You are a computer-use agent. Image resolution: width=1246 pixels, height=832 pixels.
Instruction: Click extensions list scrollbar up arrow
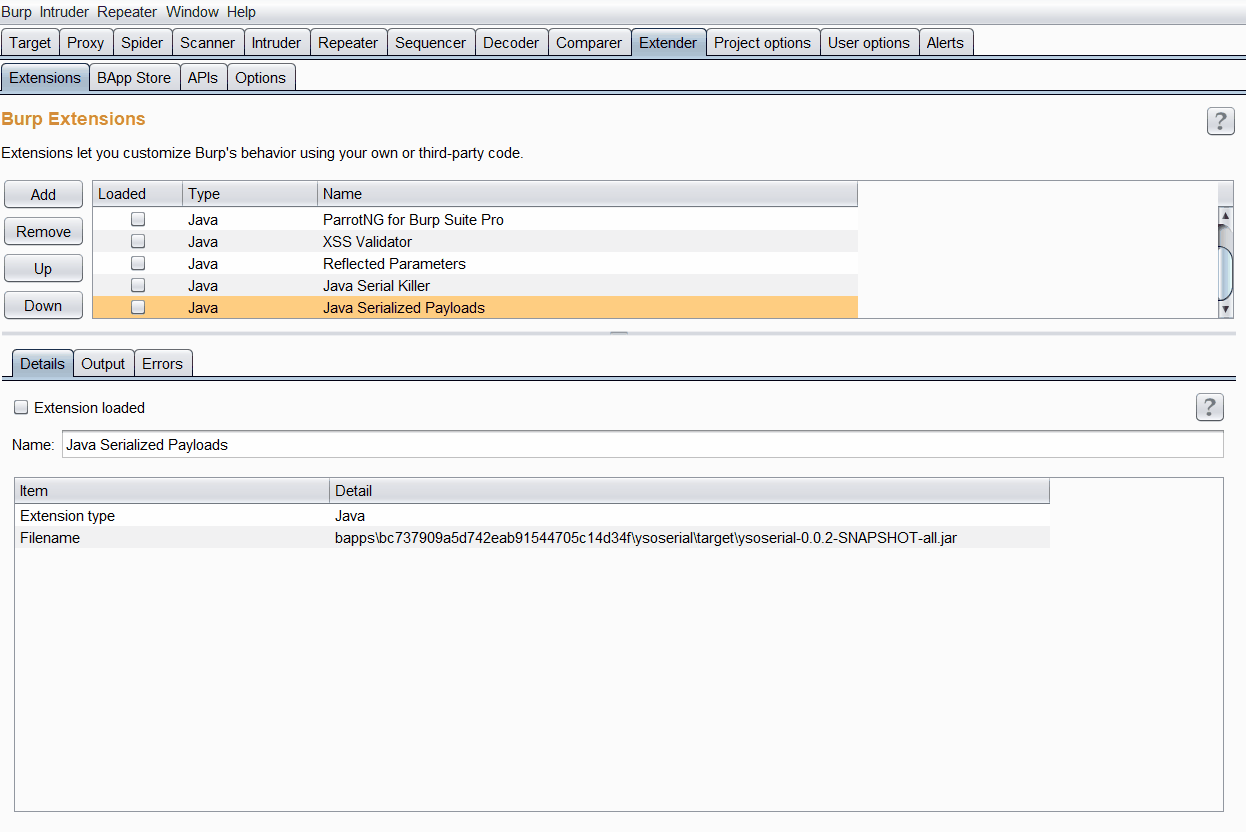1226,215
